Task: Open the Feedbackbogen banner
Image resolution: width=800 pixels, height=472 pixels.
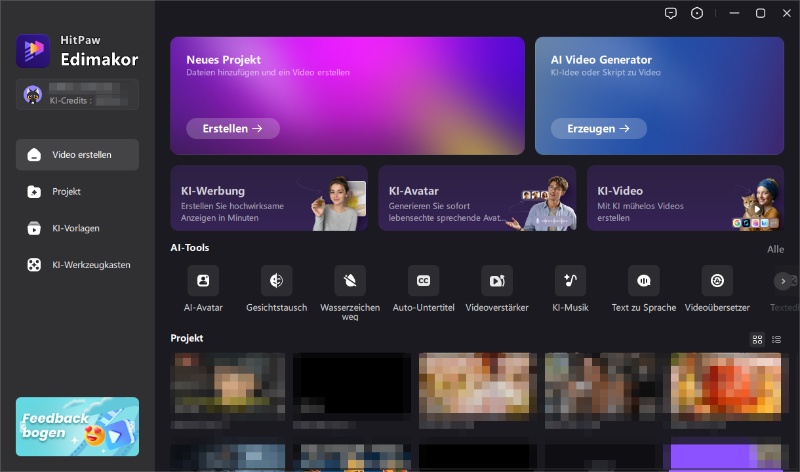Action: pyautogui.click(x=78, y=427)
